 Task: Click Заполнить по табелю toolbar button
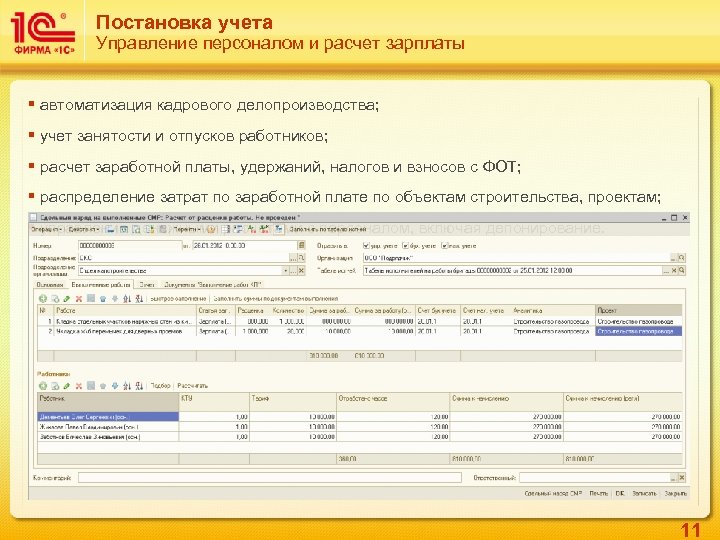(327, 229)
